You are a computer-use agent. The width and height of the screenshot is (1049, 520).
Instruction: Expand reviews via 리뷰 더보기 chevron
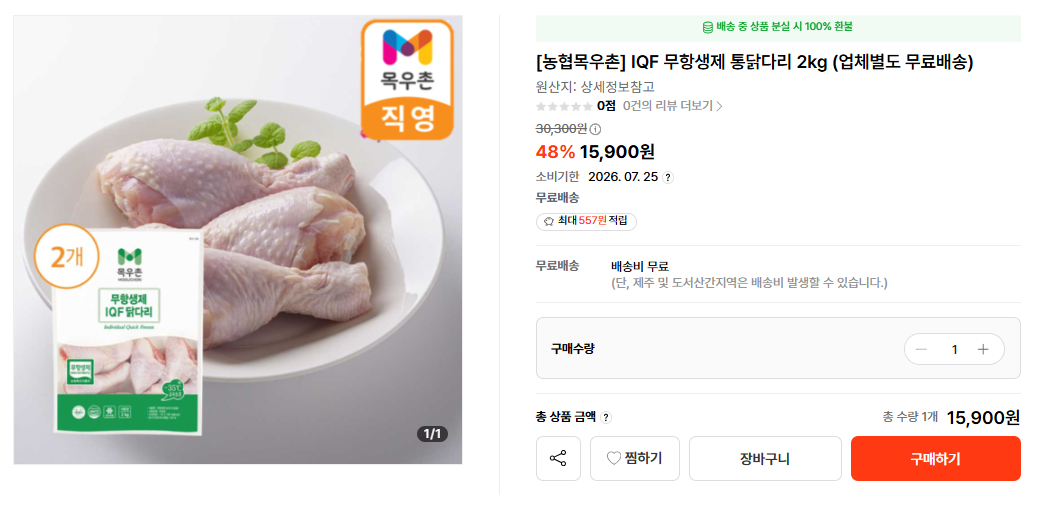719,106
